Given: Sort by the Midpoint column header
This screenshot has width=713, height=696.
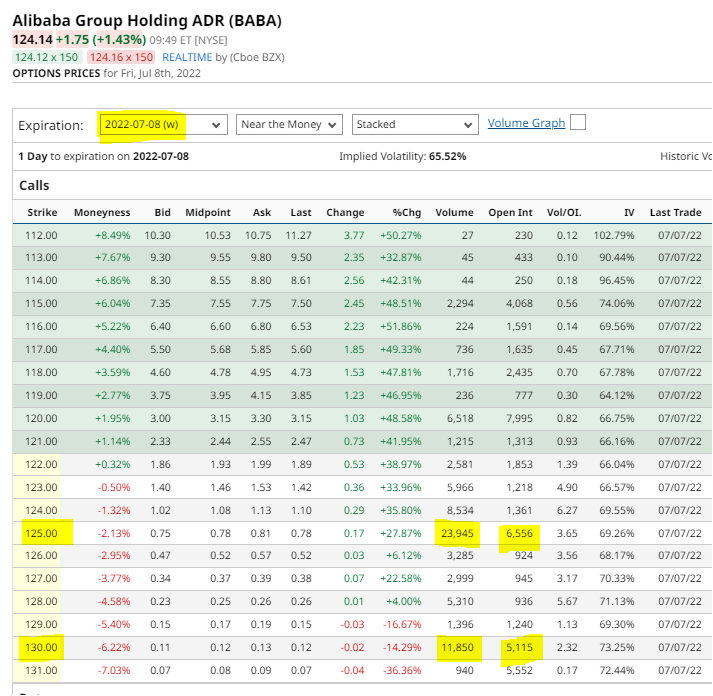Looking at the screenshot, I should click(x=208, y=212).
